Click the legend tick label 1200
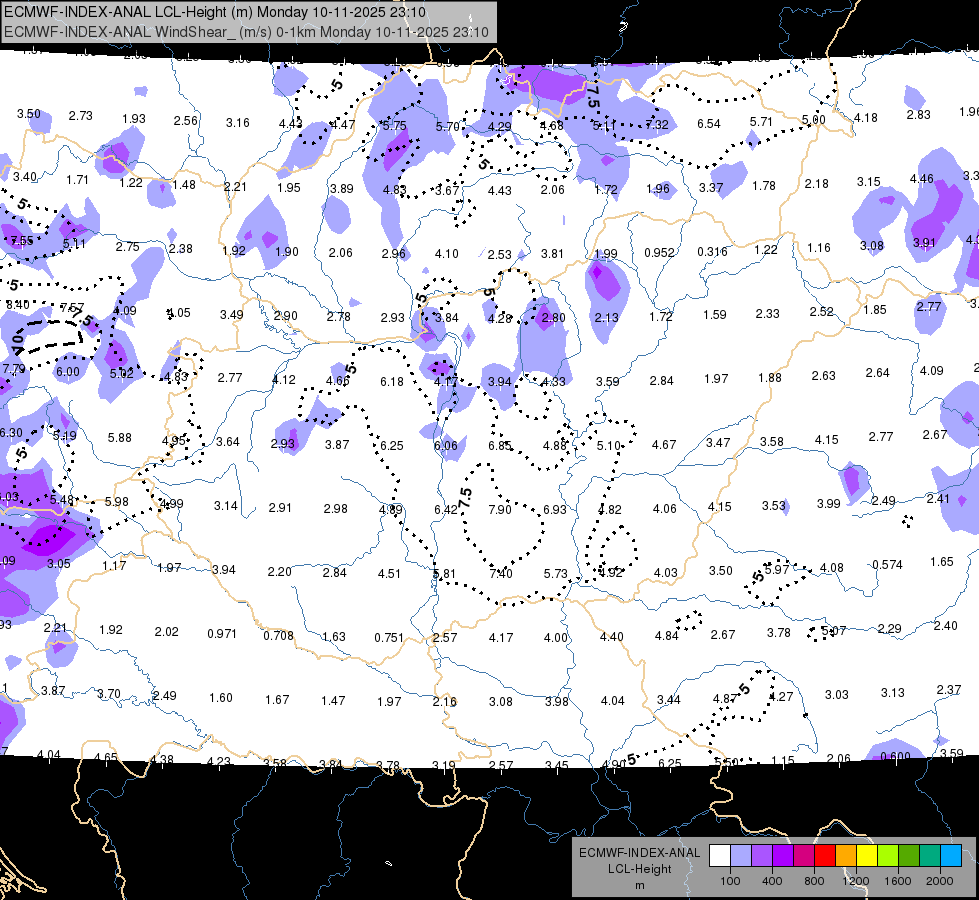Viewport: 979px width, 900px height. pos(855,881)
